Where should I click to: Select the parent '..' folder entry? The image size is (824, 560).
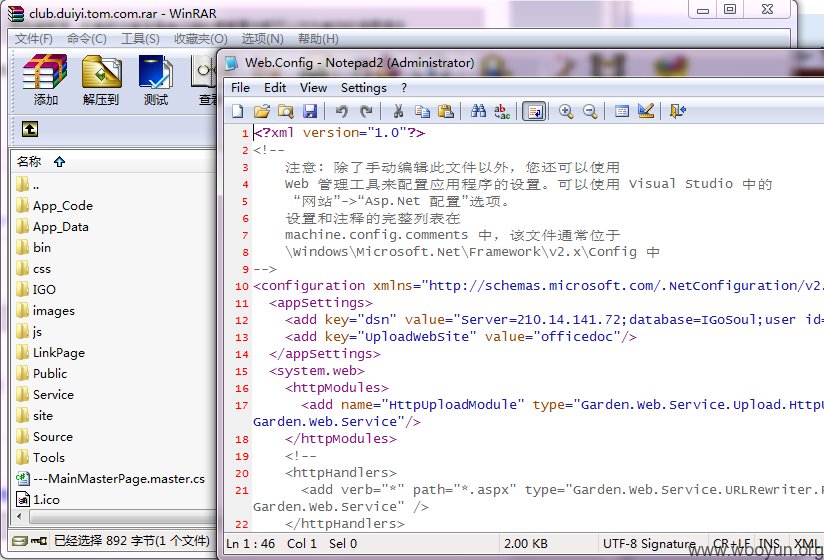(28, 185)
